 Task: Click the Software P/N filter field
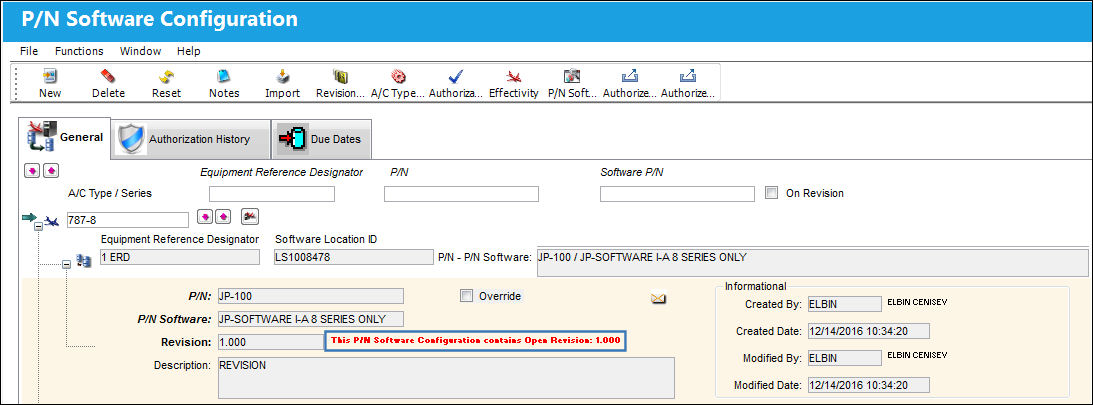(678, 194)
